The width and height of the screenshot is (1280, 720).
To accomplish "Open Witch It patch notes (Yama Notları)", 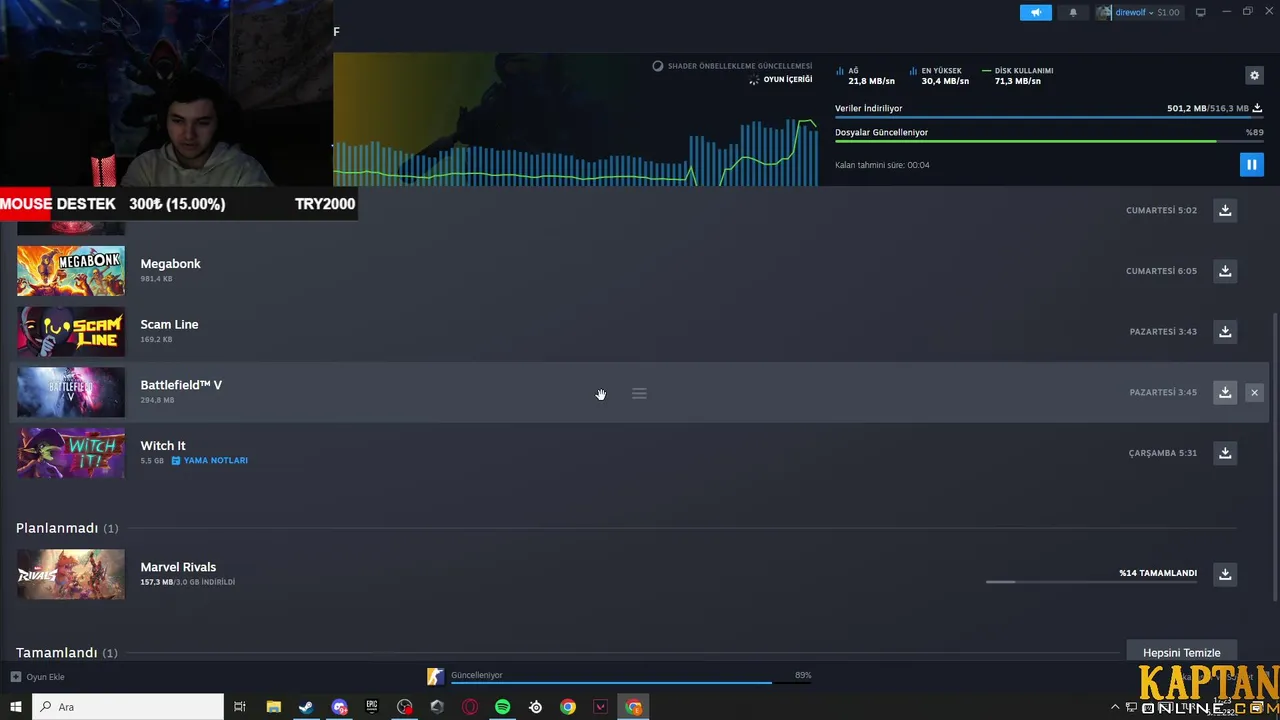I will pos(210,460).
